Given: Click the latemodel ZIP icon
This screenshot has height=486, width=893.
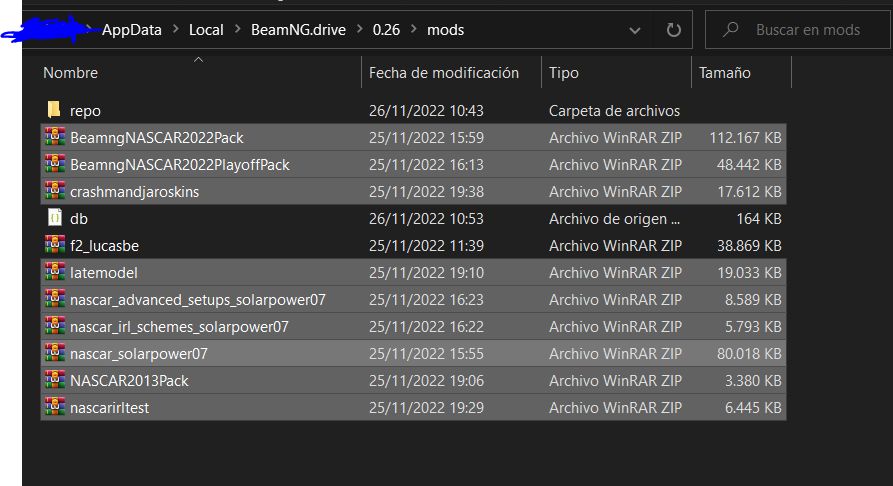Looking at the screenshot, I should [55, 272].
